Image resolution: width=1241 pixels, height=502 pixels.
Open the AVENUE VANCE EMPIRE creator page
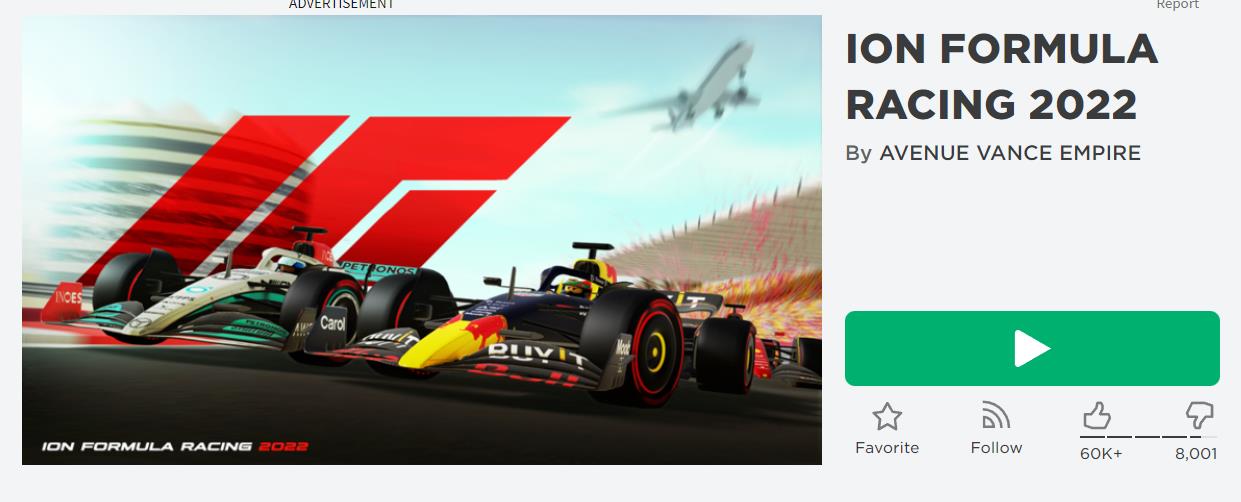click(x=1010, y=153)
